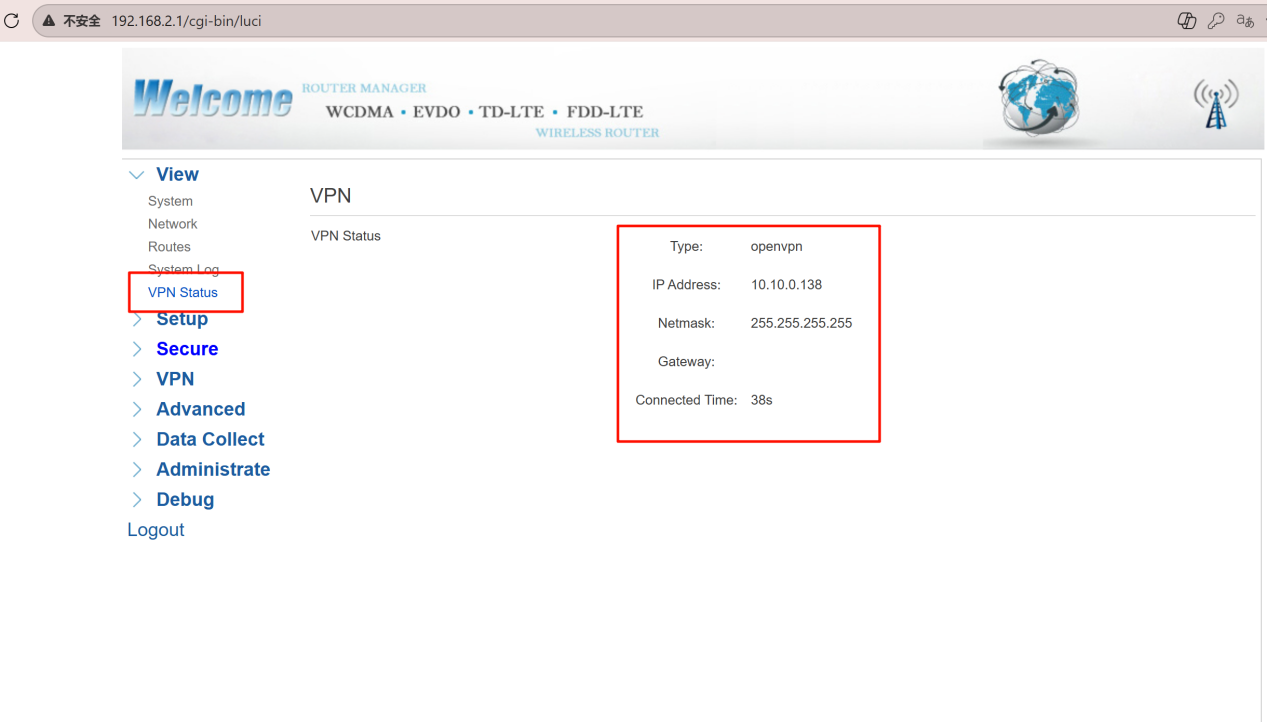Click the Logout link
Image resolution: width=1267 pixels, height=722 pixels.
tap(155, 530)
